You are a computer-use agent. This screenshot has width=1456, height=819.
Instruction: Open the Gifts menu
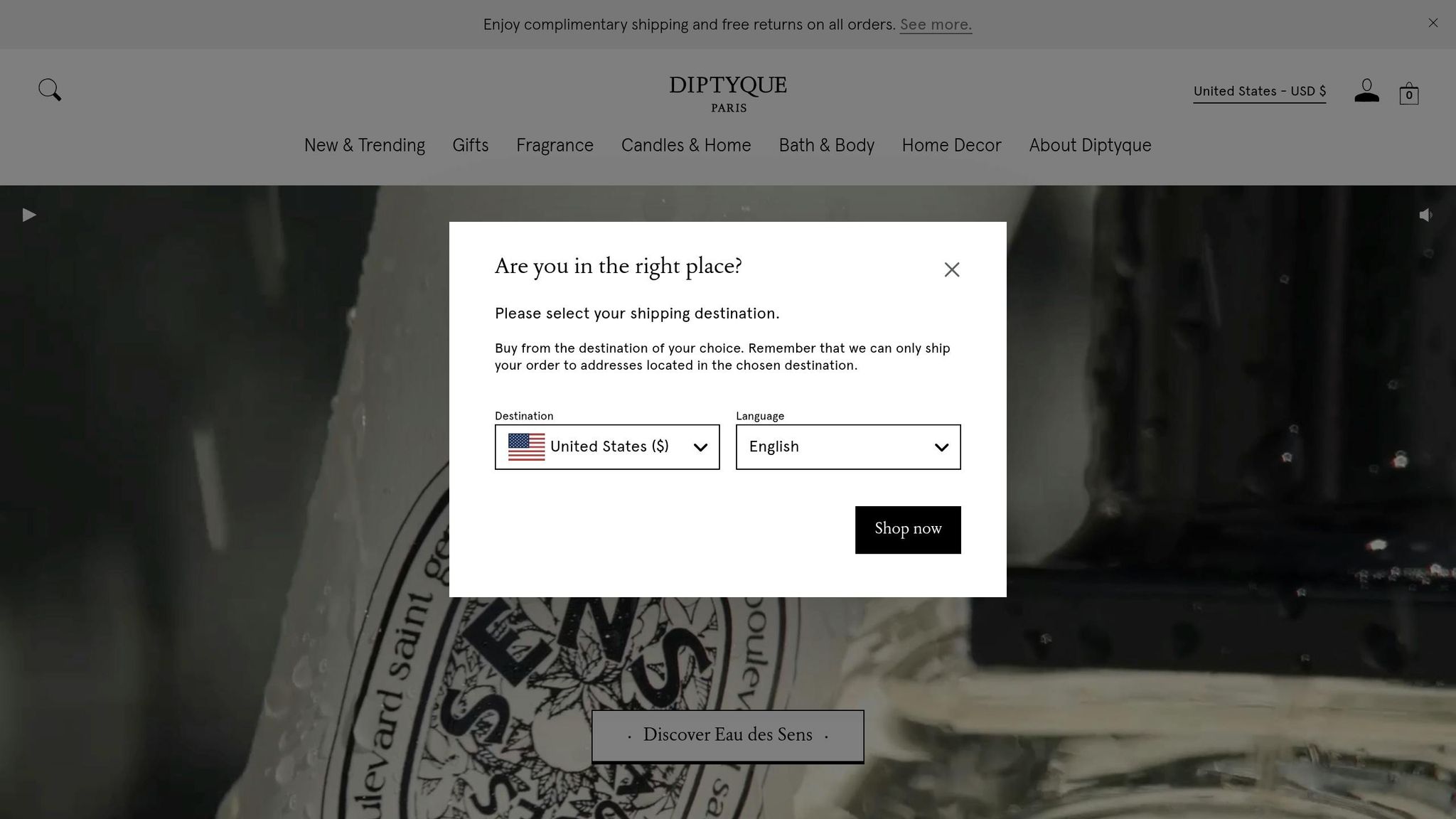point(471,146)
